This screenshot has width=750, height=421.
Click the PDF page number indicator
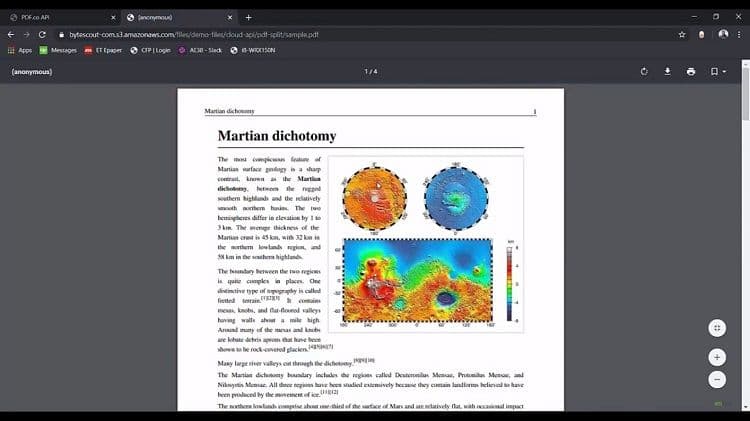point(370,72)
